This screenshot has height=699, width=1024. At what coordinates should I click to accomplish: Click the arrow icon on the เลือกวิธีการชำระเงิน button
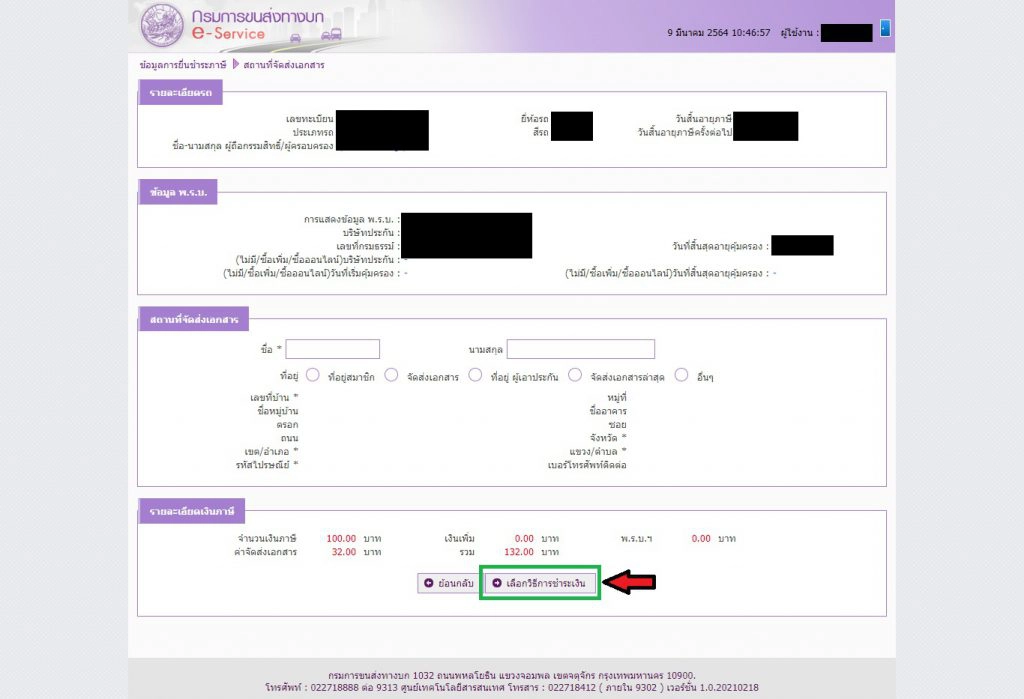[496, 582]
